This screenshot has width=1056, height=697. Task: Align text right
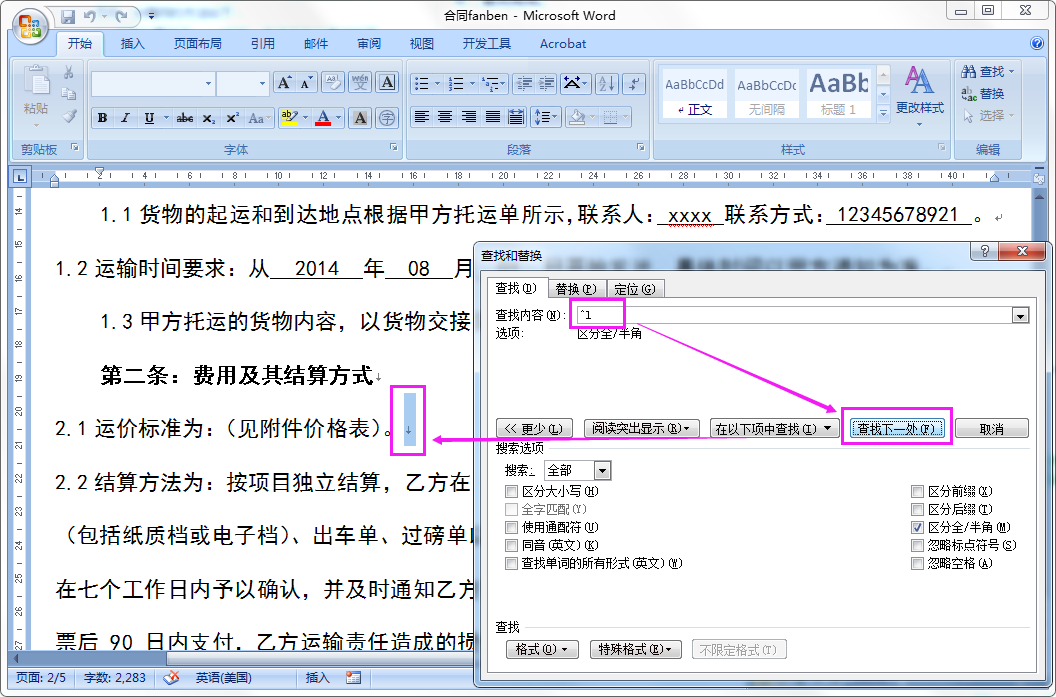469,118
